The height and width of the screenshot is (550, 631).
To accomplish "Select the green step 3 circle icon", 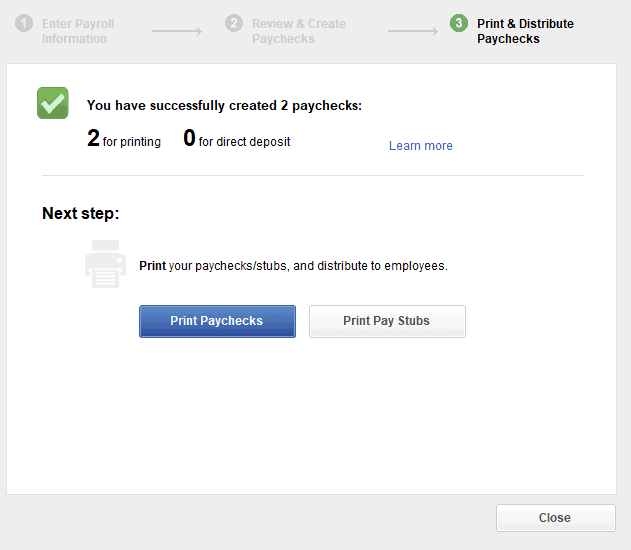I will point(459,23).
